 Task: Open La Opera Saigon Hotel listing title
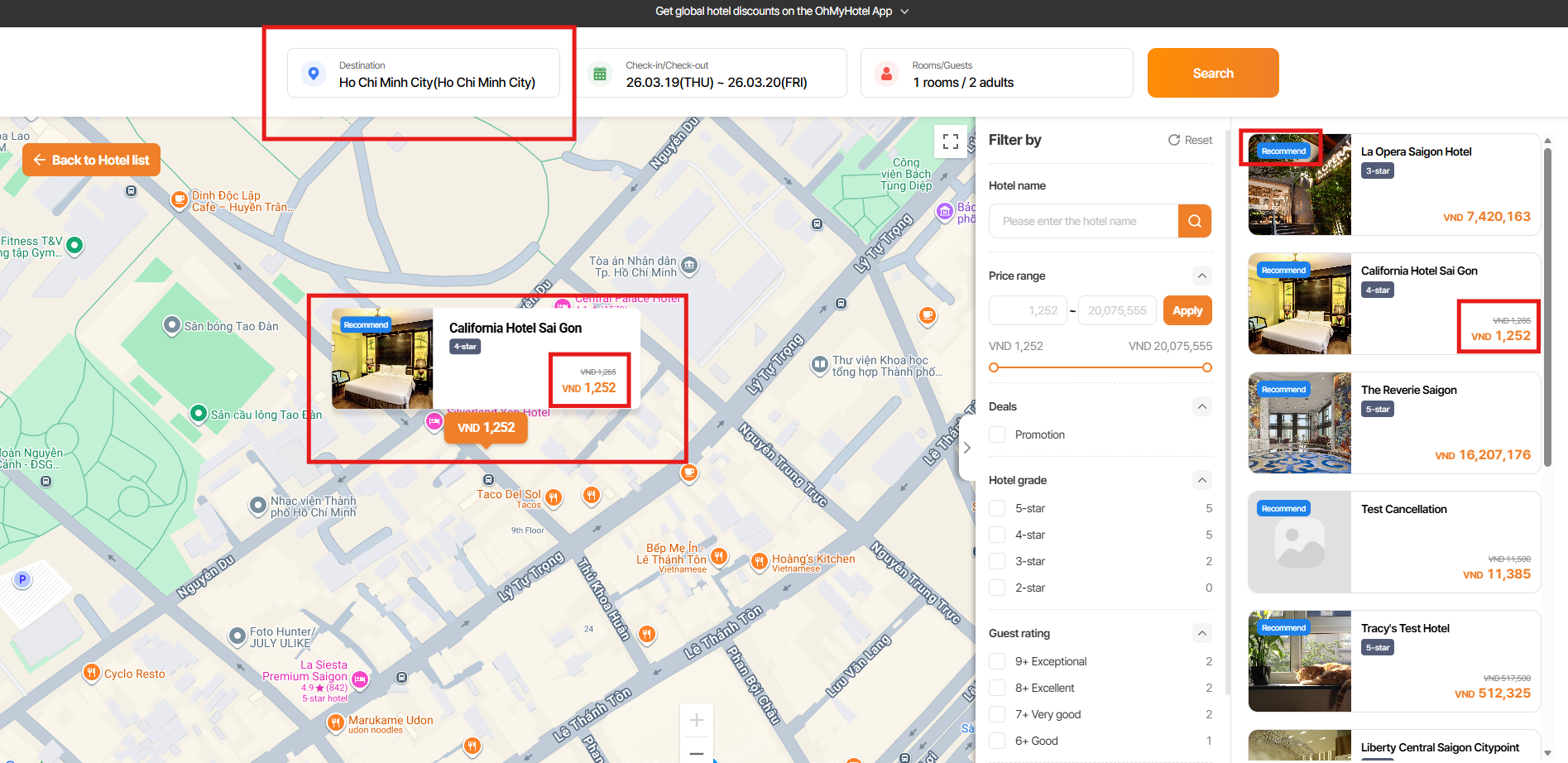coord(1416,151)
